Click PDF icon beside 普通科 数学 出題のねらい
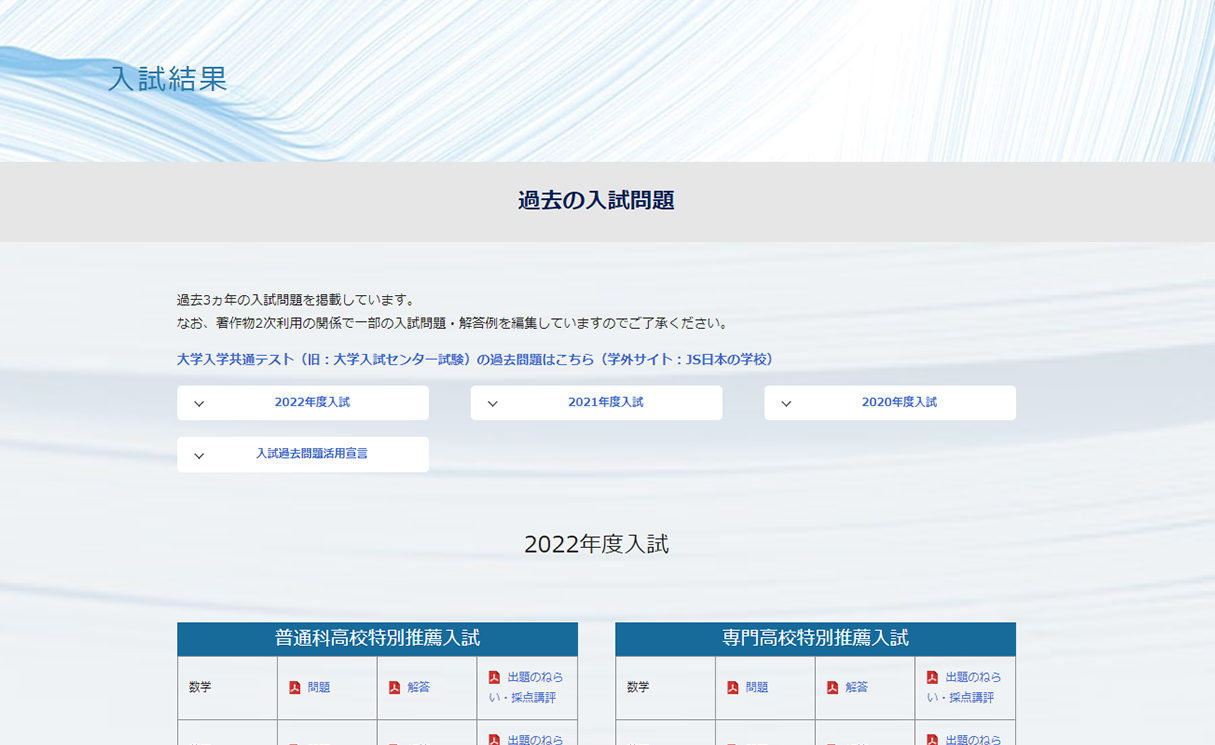 (494, 678)
